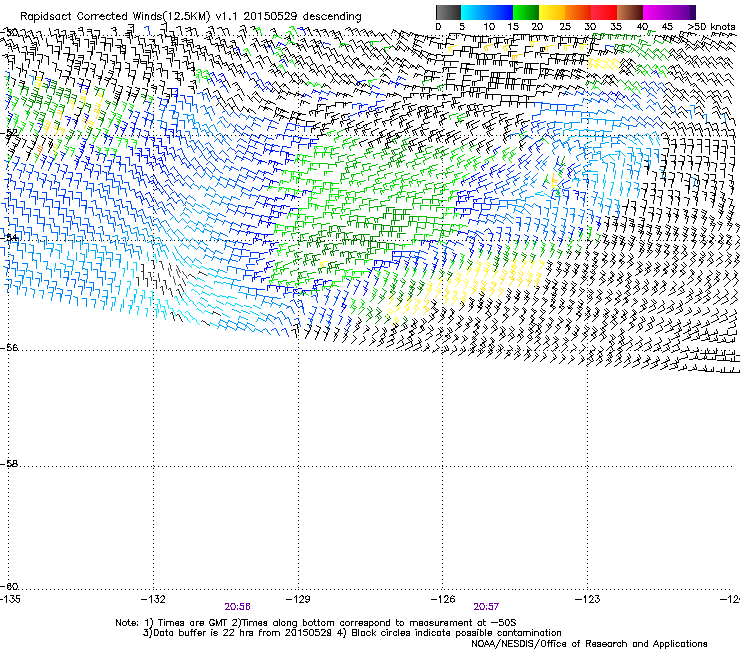Click the legend tick label 40
Viewport: 740px width, 650px height.
(642, 27)
